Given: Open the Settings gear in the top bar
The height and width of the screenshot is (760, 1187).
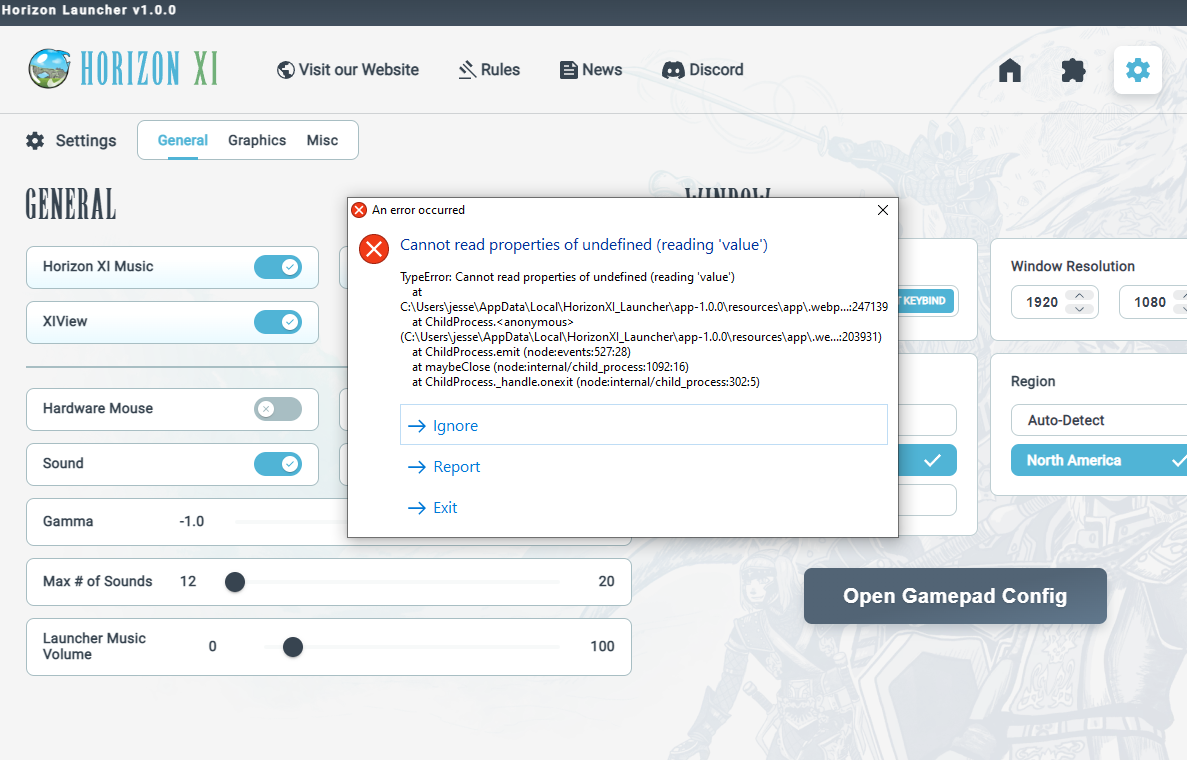Looking at the screenshot, I should pyautogui.click(x=1137, y=70).
